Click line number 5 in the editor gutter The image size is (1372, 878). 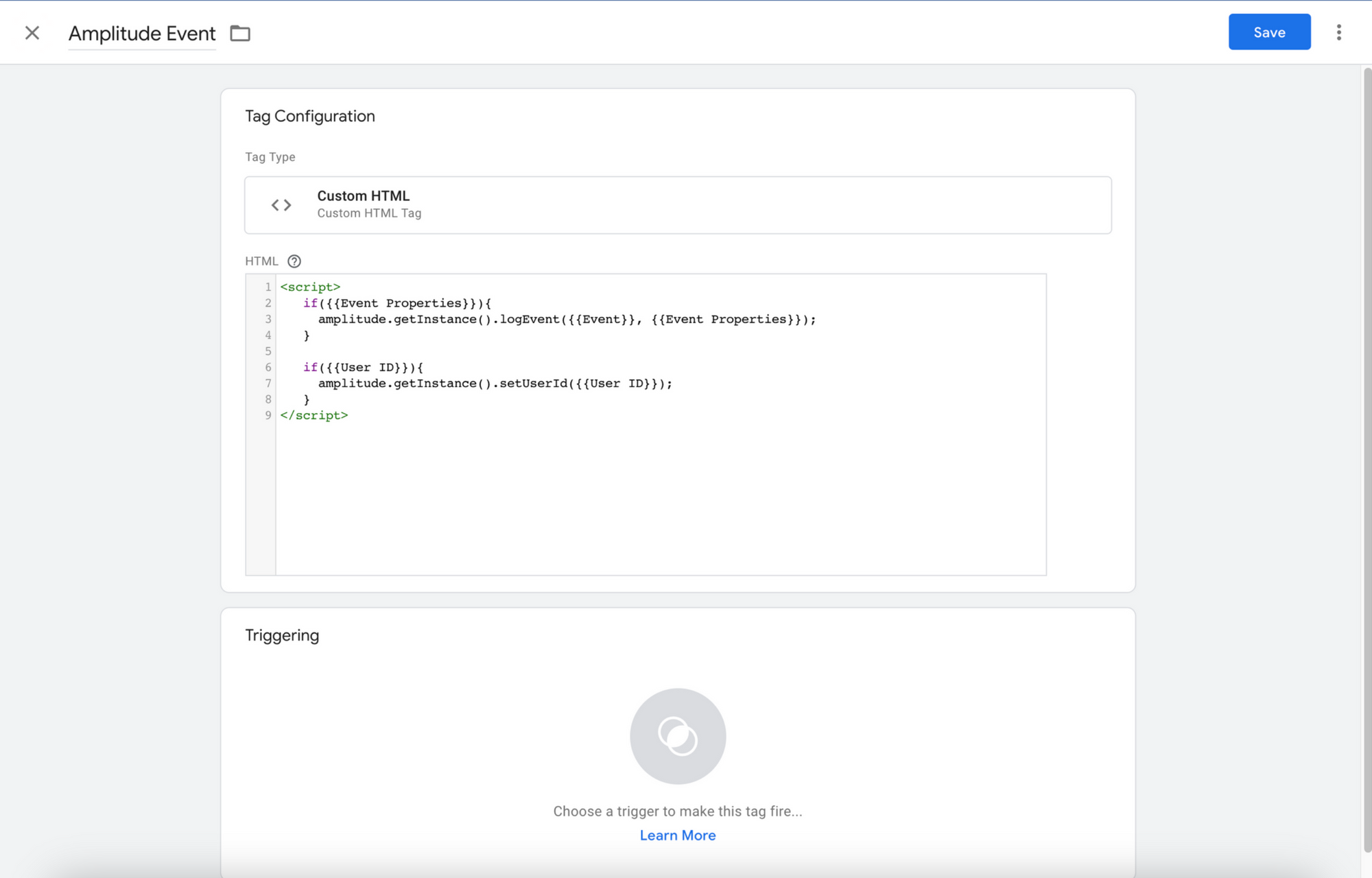[268, 351]
